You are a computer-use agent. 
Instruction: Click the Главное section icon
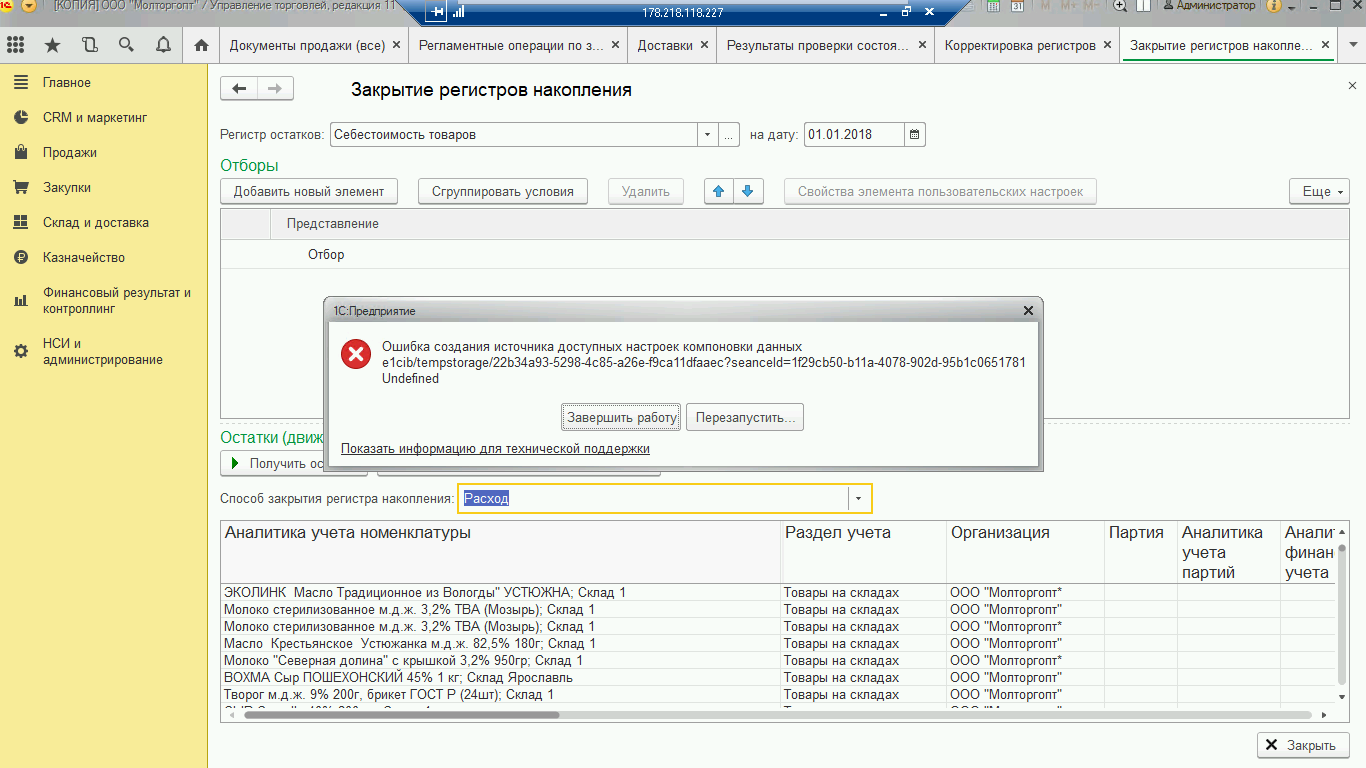21,83
